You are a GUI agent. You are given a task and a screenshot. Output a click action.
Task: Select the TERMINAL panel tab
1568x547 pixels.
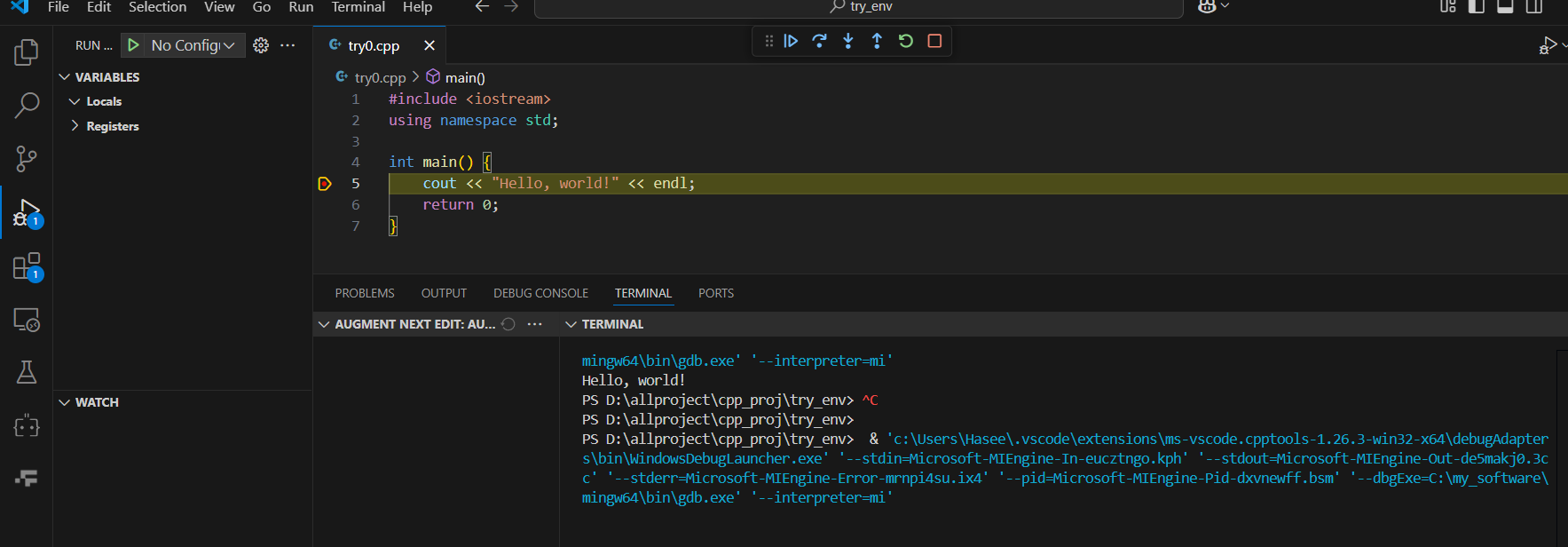[643, 293]
